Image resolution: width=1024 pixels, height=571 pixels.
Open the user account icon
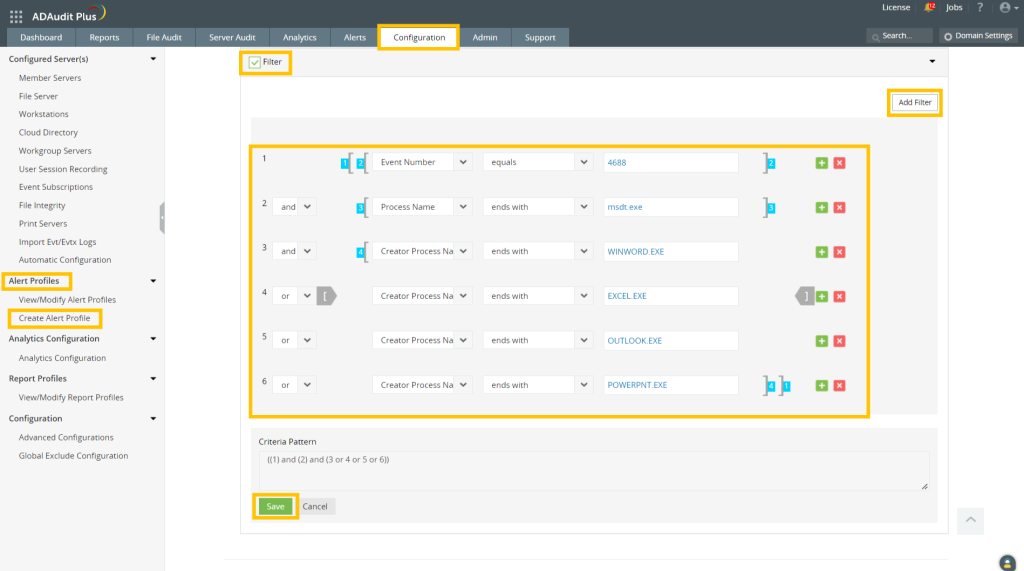(1005, 8)
